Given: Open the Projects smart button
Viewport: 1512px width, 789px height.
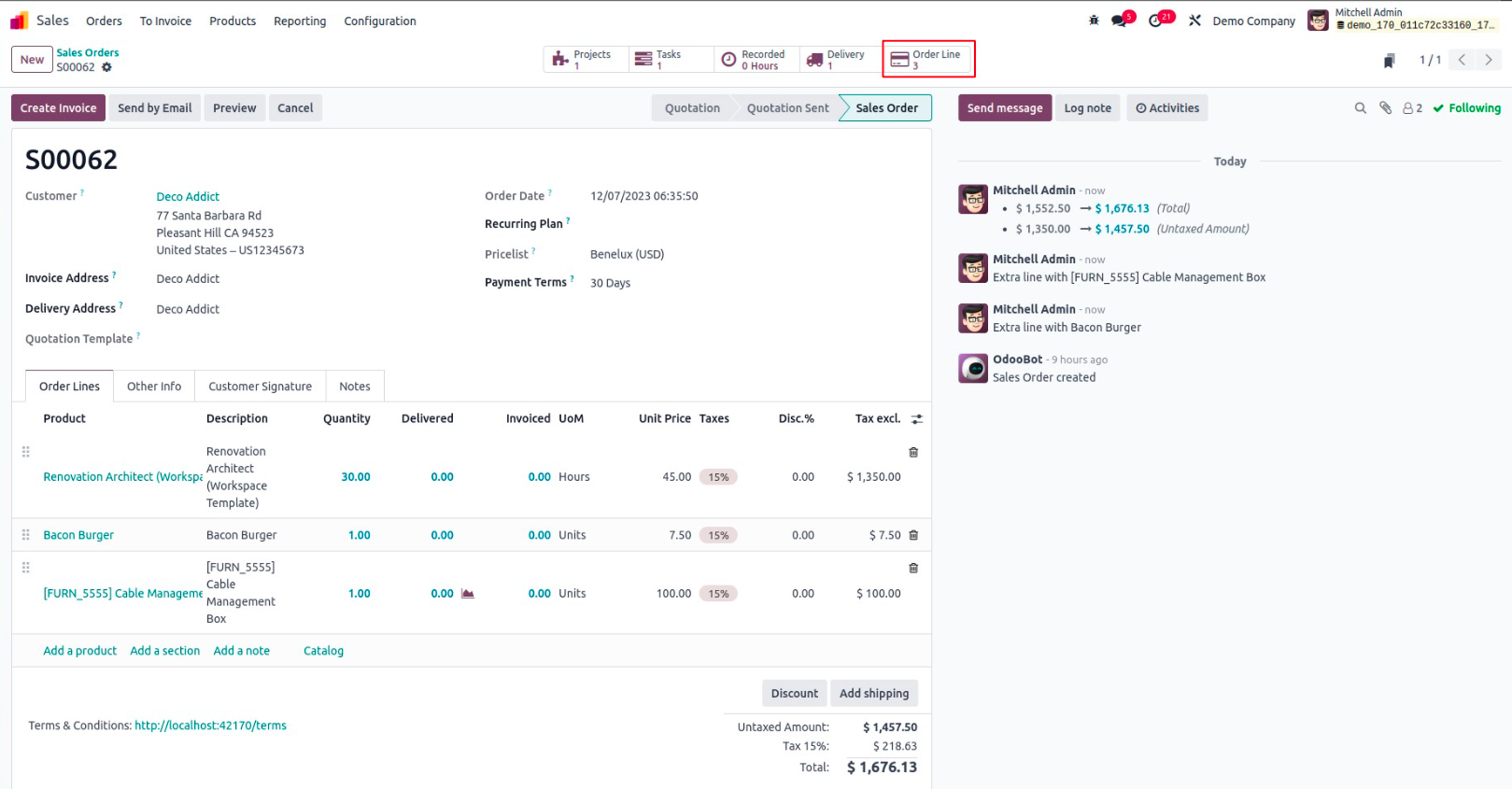Looking at the screenshot, I should (586, 60).
